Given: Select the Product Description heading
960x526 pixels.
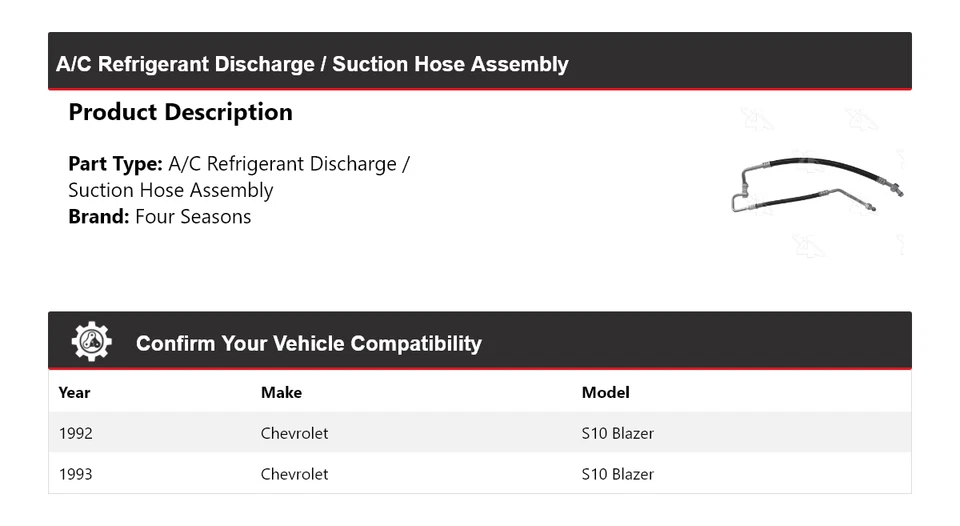Looking at the screenshot, I should 180,112.
